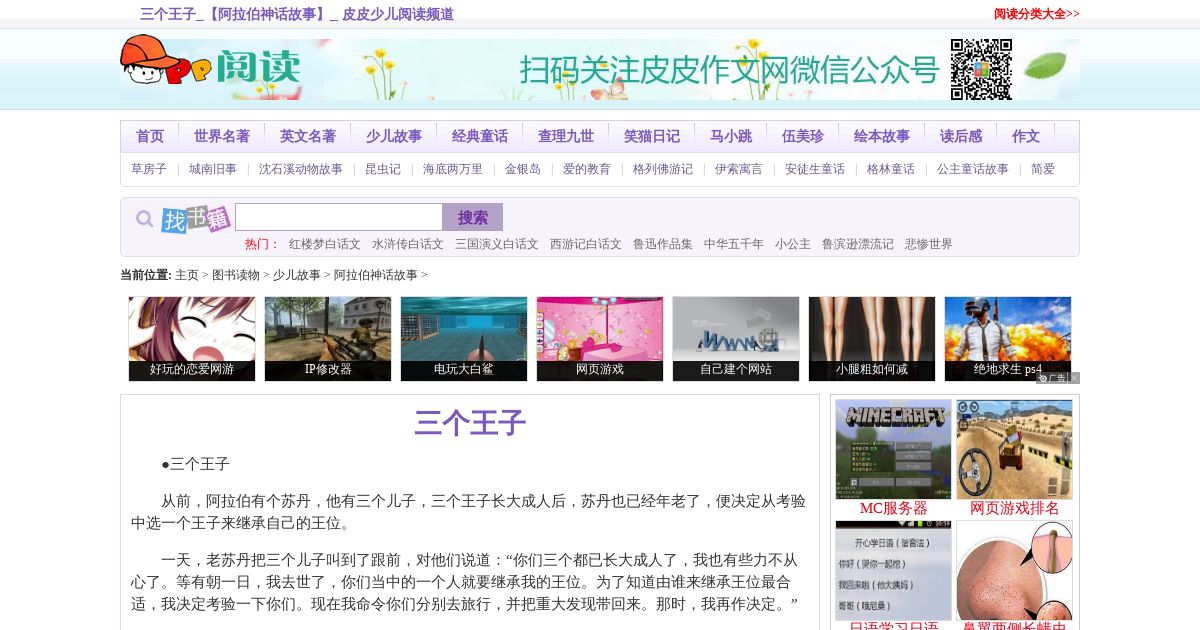Screen dimensions: 1200x630
Task: Go to 昆虫记 link
Action: coord(383,169)
